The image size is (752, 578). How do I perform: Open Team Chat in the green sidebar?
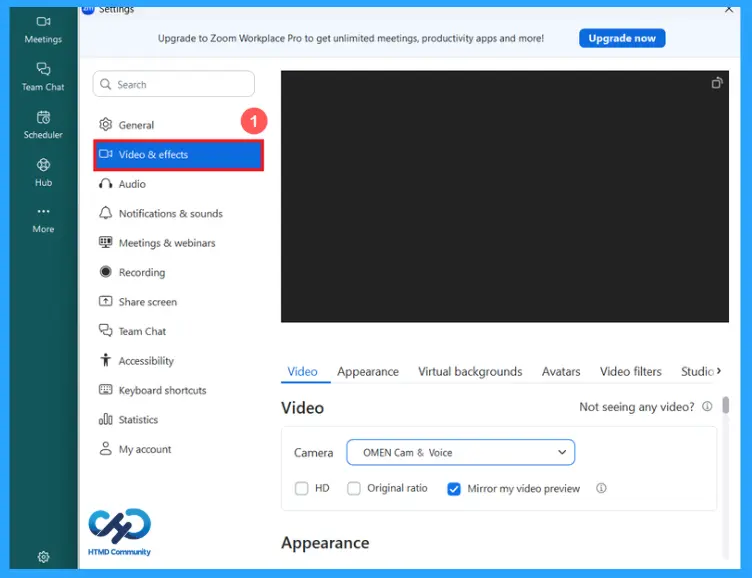coord(43,77)
